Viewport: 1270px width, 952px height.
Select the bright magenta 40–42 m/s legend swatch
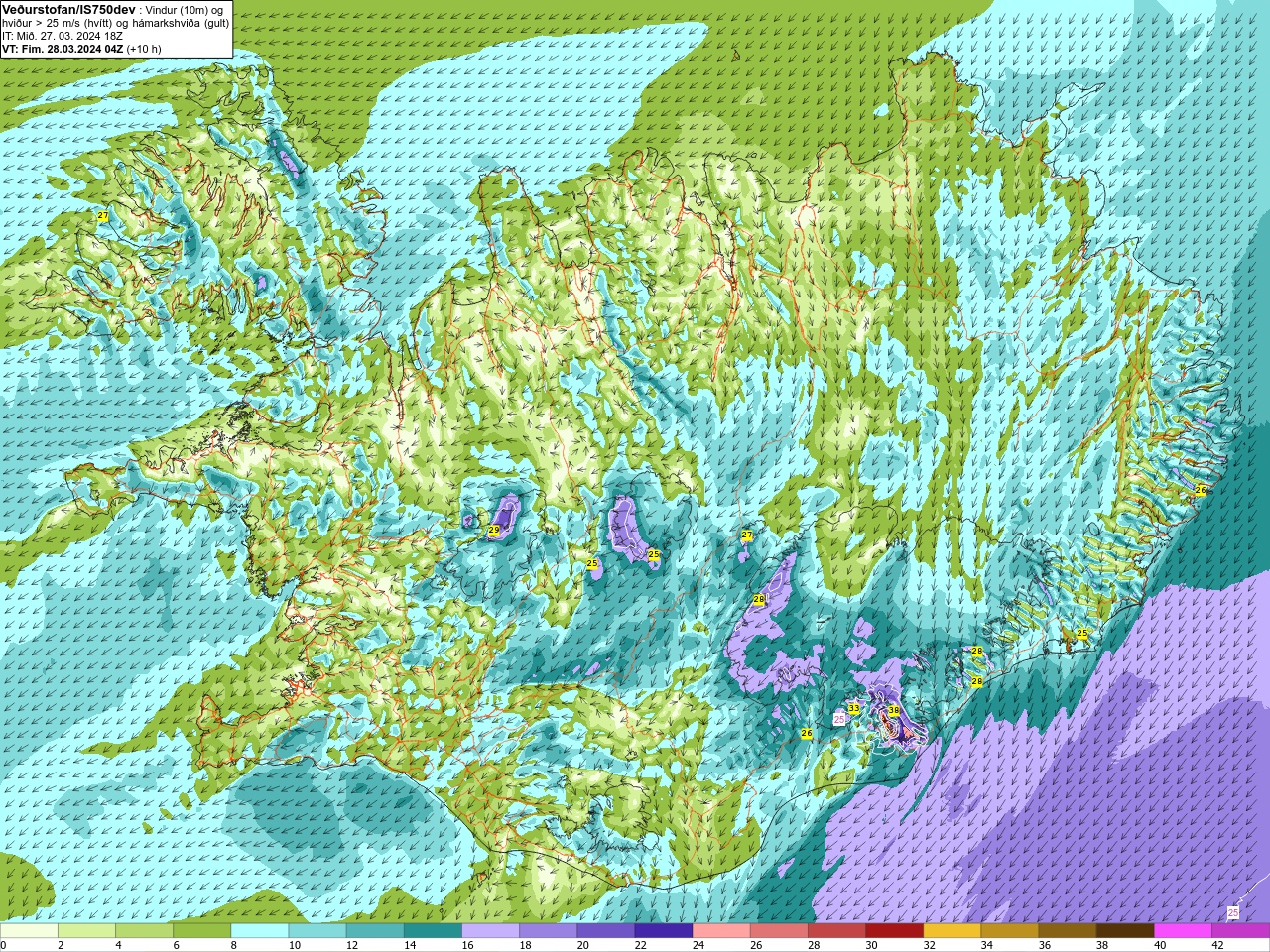pos(1183,931)
